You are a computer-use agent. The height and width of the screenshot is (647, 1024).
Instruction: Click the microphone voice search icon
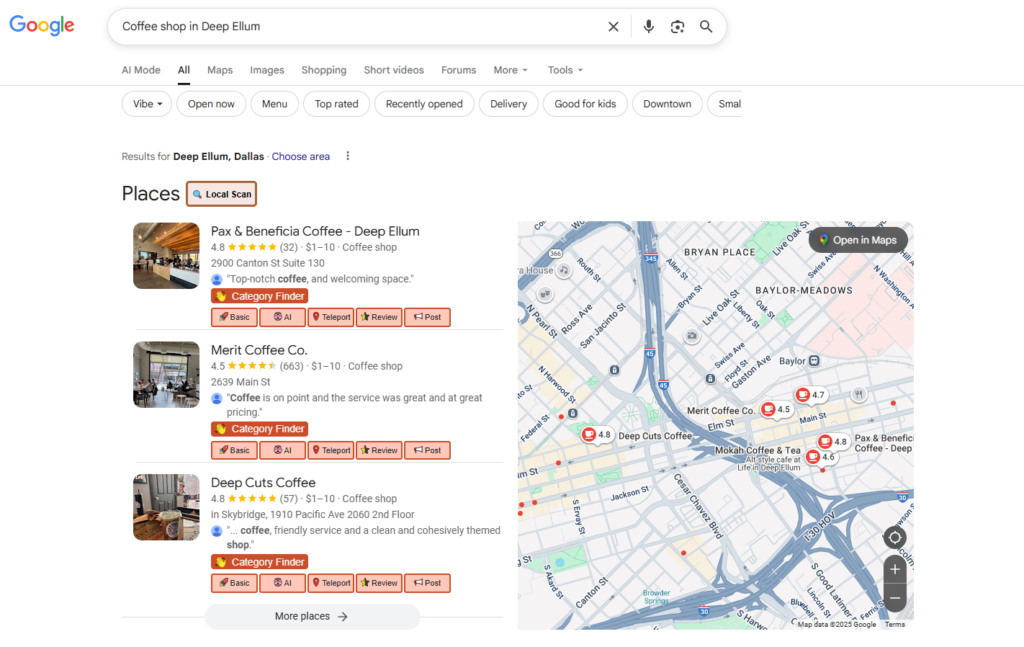[x=649, y=27]
